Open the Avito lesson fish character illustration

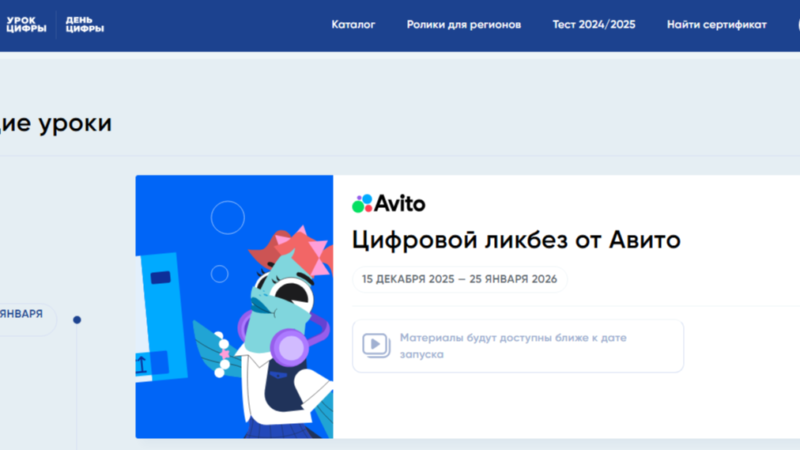tap(234, 307)
